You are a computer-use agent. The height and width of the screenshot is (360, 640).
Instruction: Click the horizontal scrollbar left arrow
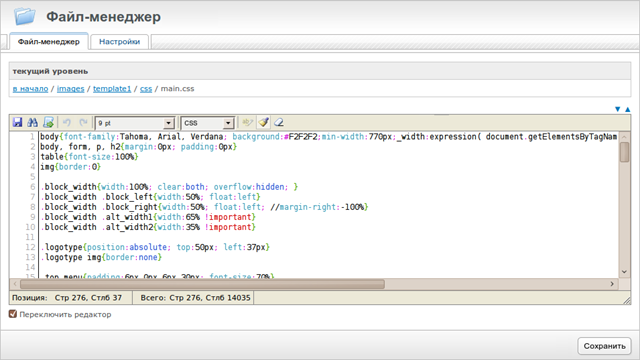click(x=15, y=284)
